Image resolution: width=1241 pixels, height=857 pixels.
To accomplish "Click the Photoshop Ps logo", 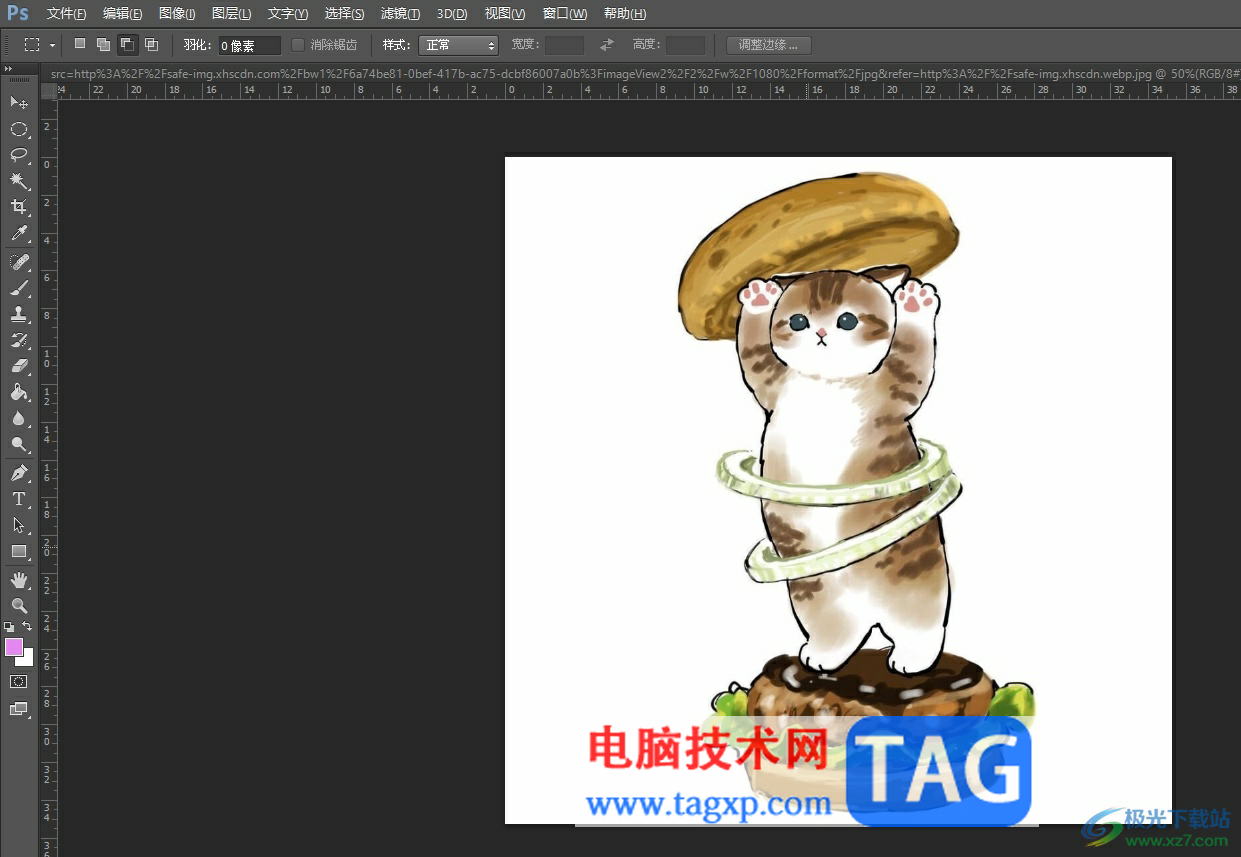I will coord(18,13).
